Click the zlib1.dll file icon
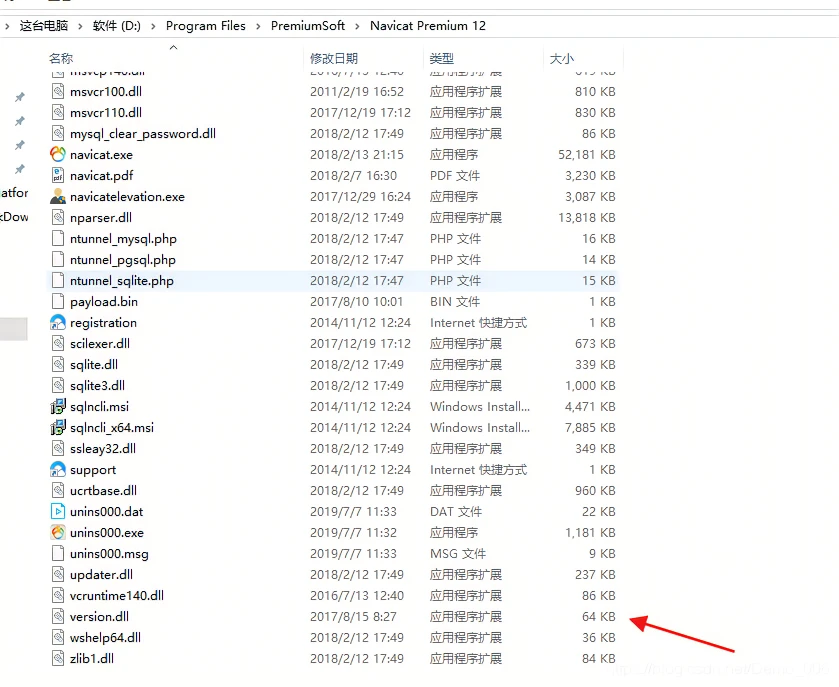839x687 pixels. click(58, 658)
